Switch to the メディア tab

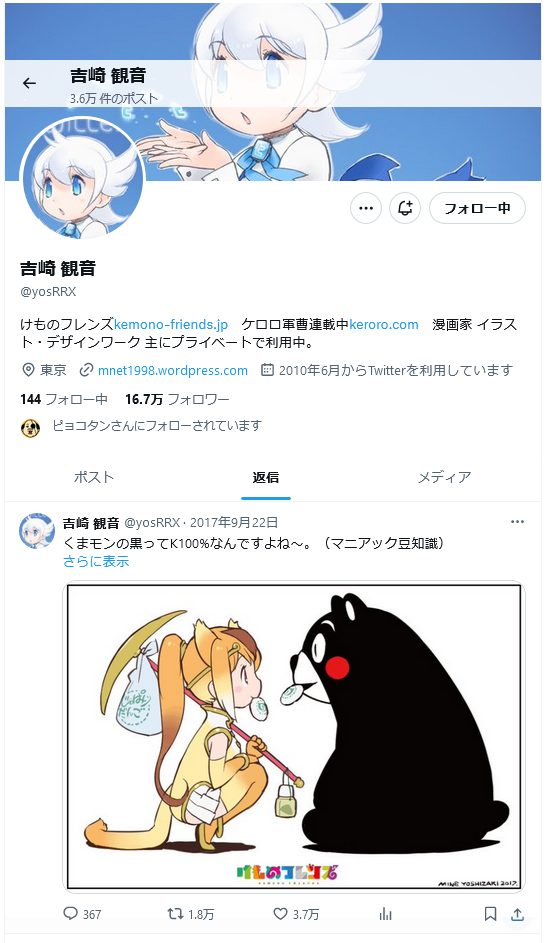(445, 478)
